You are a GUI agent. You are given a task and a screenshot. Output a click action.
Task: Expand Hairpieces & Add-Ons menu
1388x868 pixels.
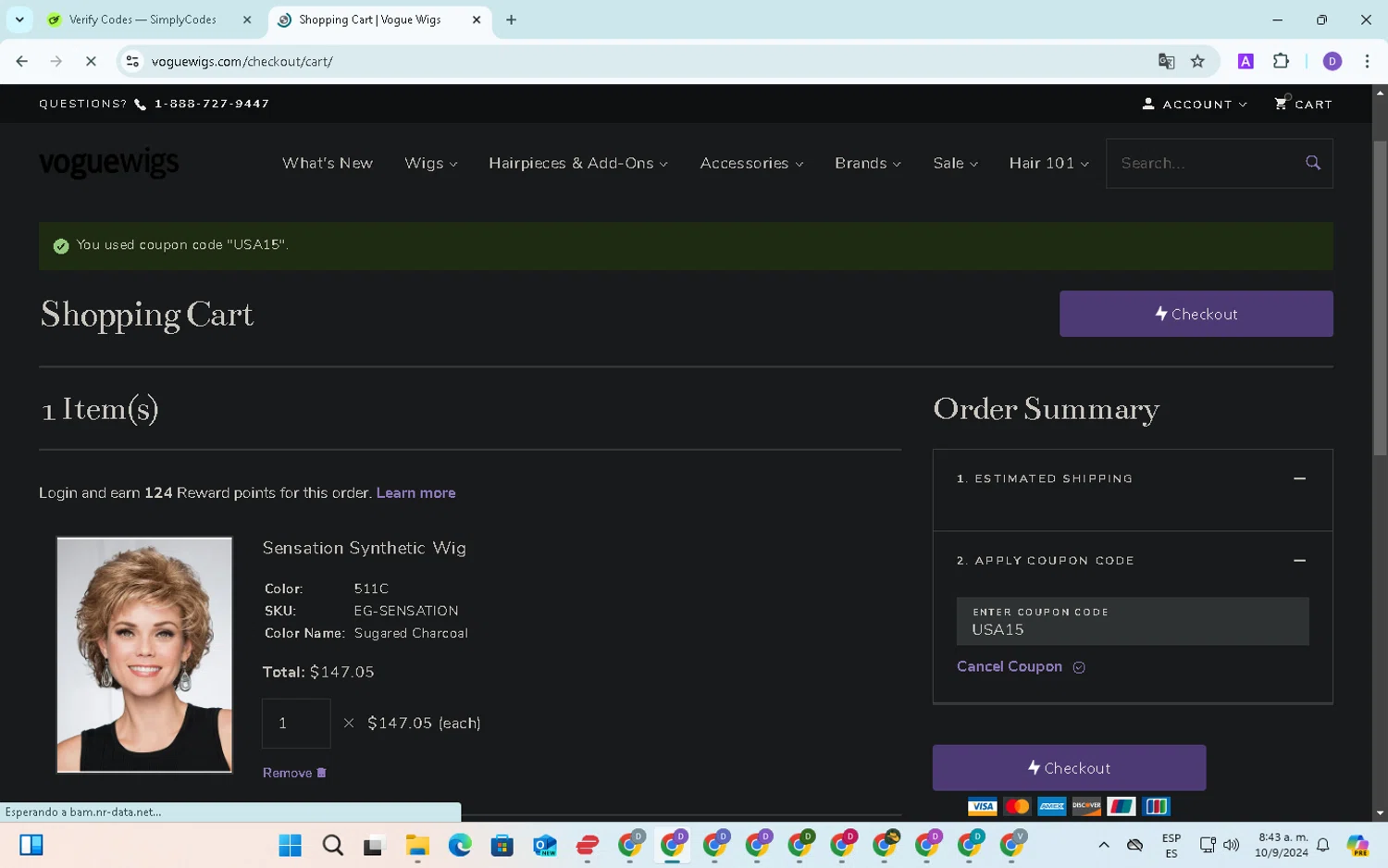pos(577,163)
